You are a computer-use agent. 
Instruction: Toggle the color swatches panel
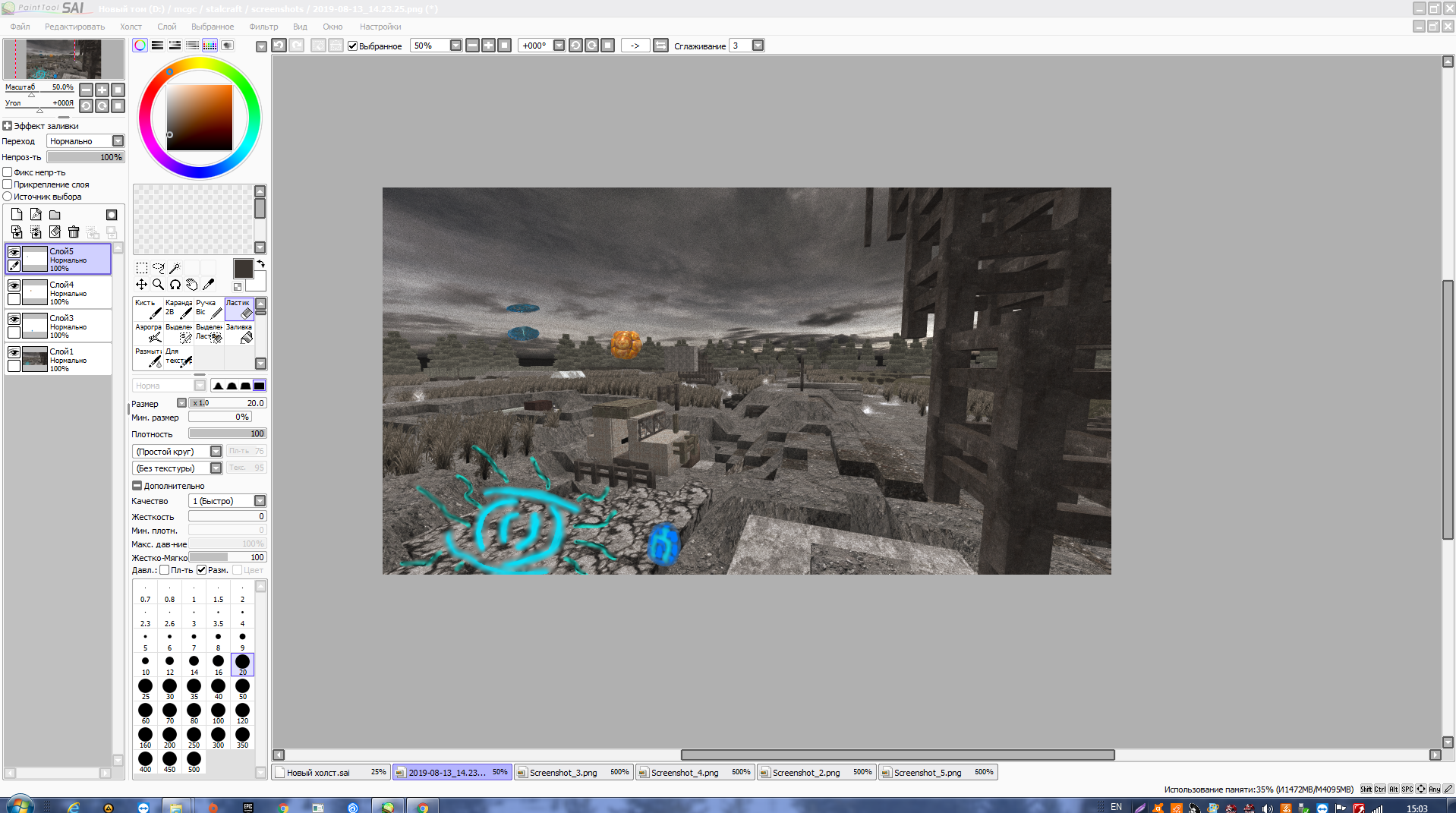pyautogui.click(x=210, y=46)
